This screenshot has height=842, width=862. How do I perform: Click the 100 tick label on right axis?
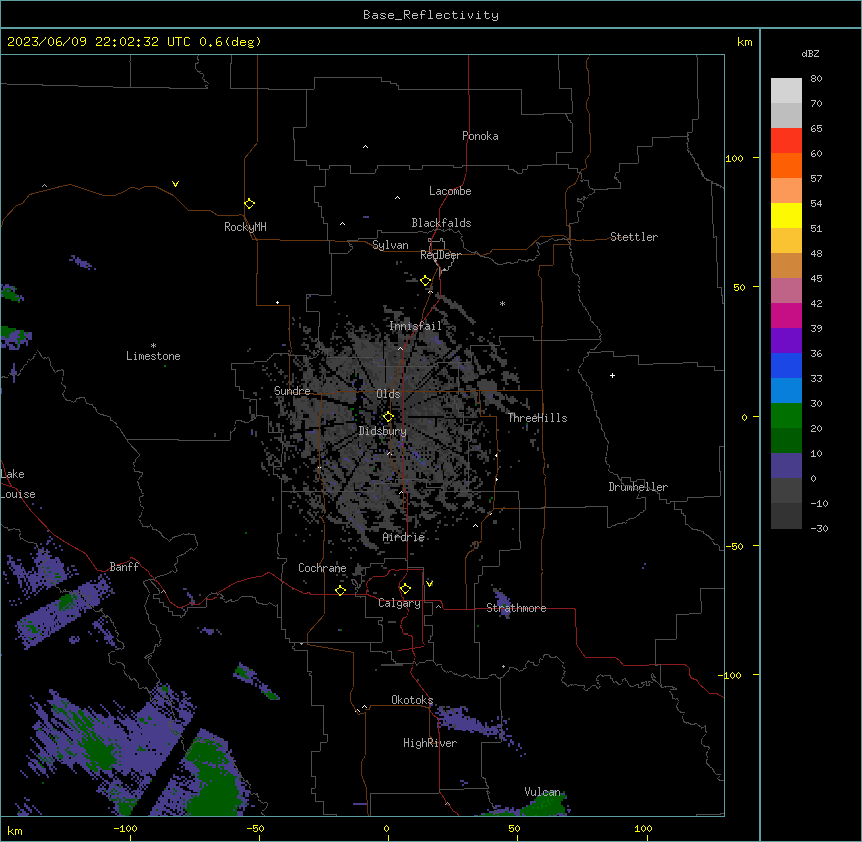tap(734, 158)
